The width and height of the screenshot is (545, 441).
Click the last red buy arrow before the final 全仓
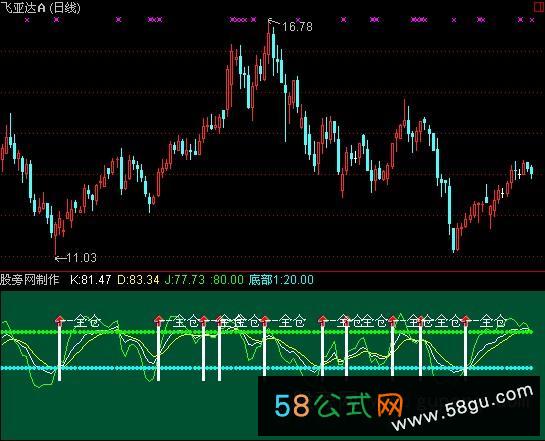click(465, 320)
